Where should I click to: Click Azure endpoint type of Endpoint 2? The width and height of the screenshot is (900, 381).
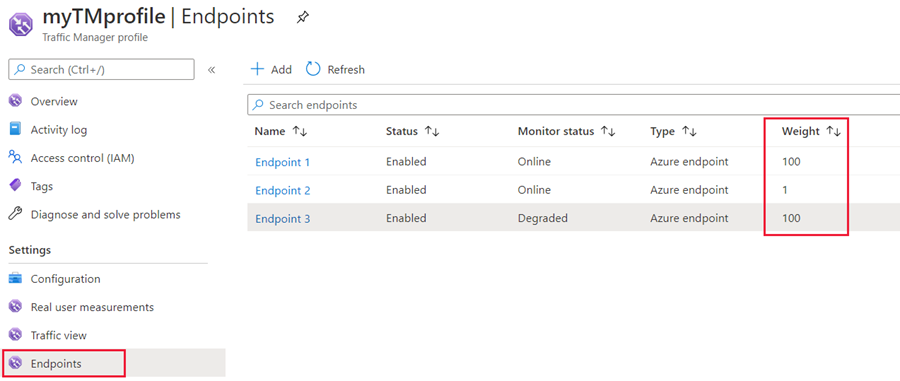point(689,190)
